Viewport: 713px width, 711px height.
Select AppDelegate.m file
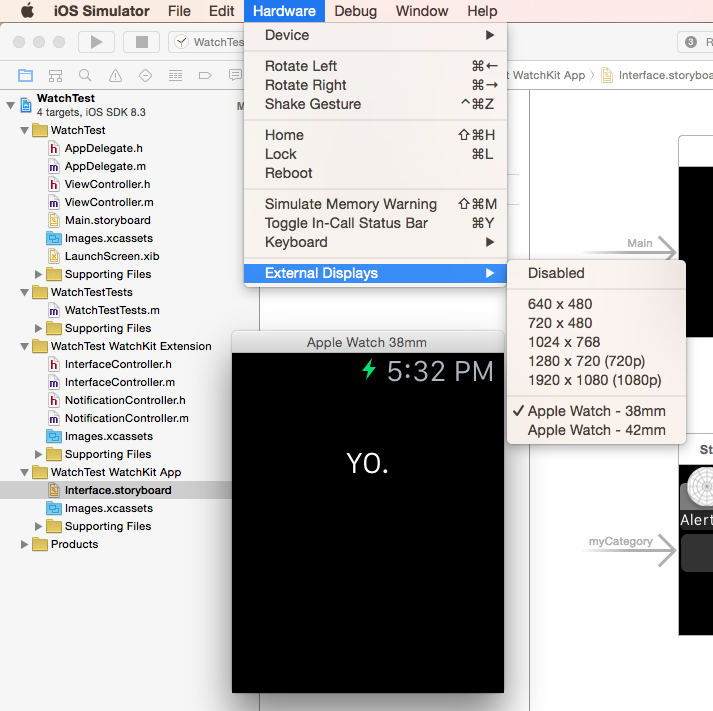point(105,166)
